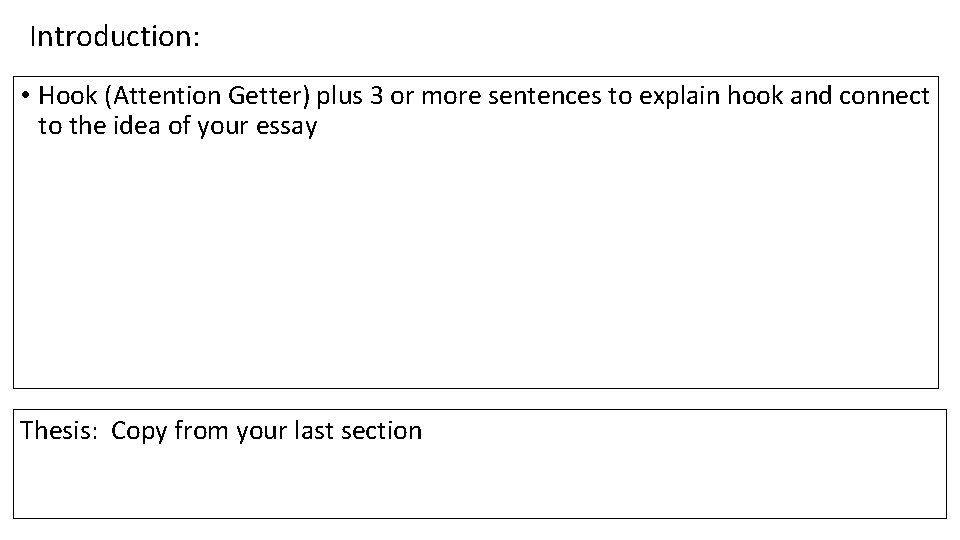Click empty space inside the Hook text box
Viewport: 960px width, 540px height.
coord(475,270)
